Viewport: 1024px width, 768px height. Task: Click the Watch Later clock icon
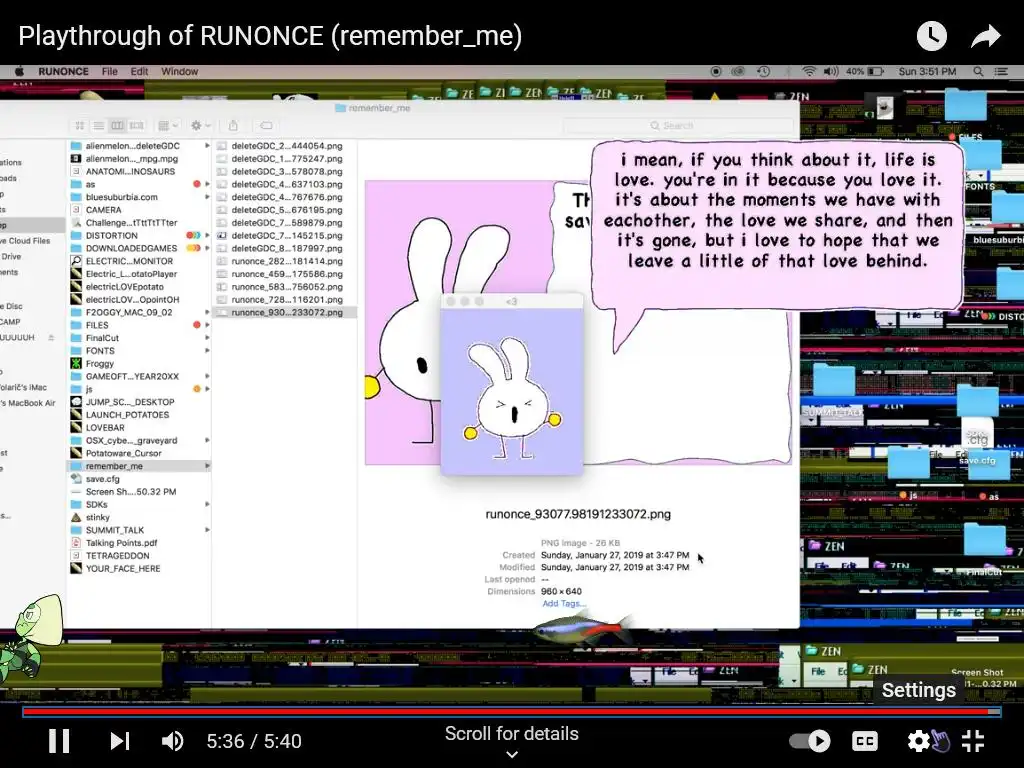coord(932,36)
